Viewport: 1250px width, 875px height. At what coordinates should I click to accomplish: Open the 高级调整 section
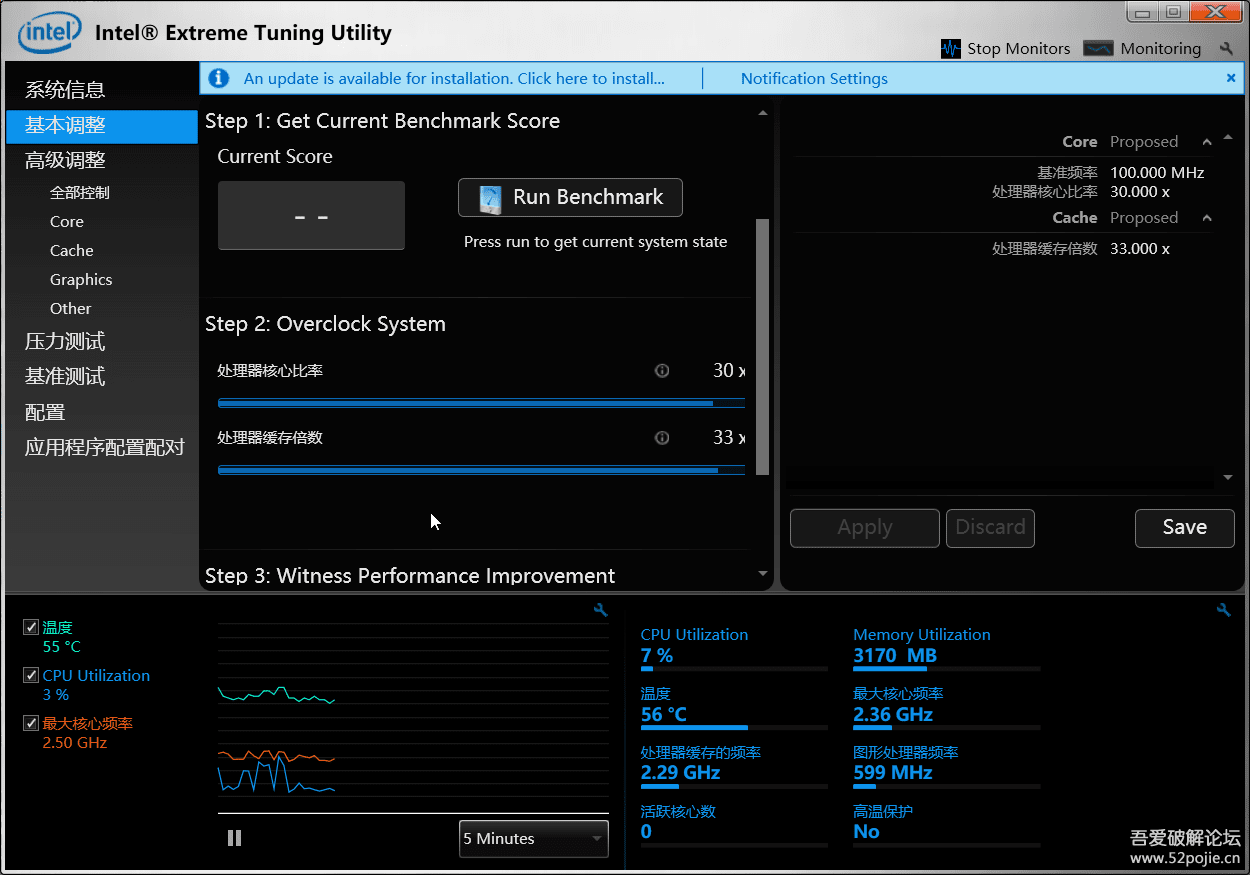tap(65, 160)
